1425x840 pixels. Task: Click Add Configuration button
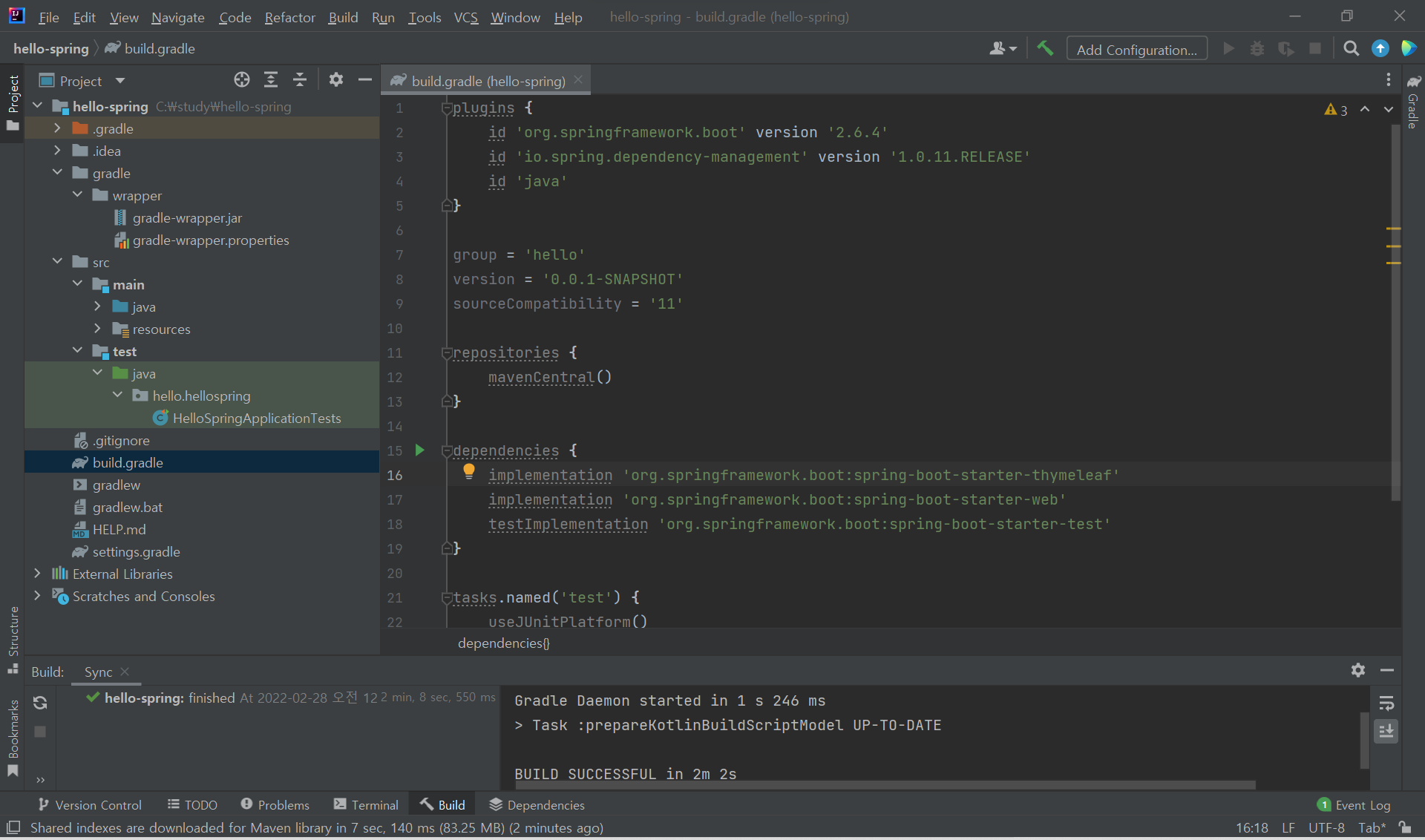pos(1136,49)
